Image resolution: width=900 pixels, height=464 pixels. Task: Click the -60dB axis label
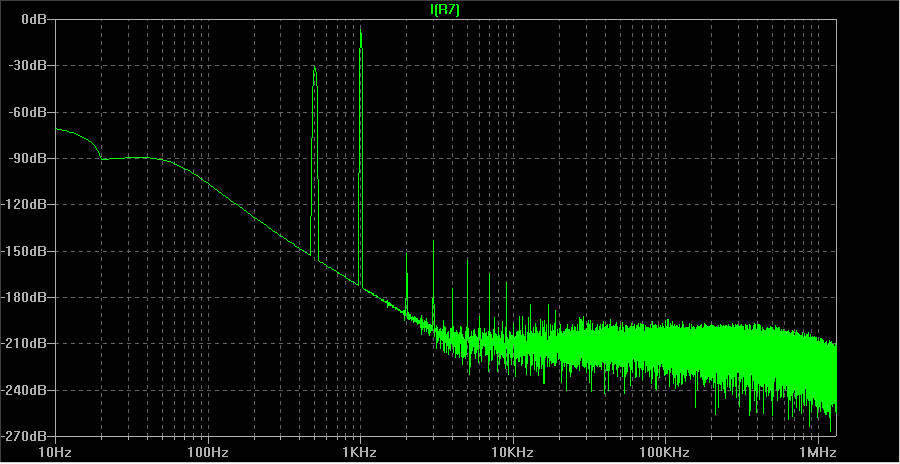click(x=28, y=112)
